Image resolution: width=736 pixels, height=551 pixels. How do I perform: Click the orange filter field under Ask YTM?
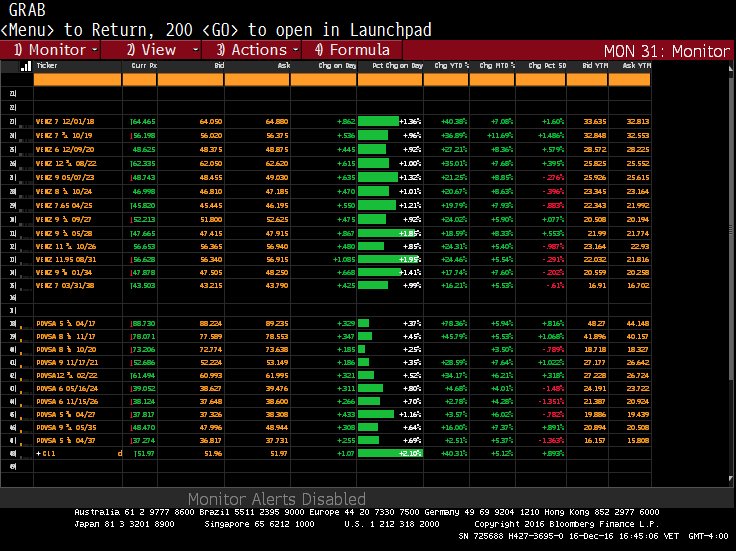pos(629,80)
